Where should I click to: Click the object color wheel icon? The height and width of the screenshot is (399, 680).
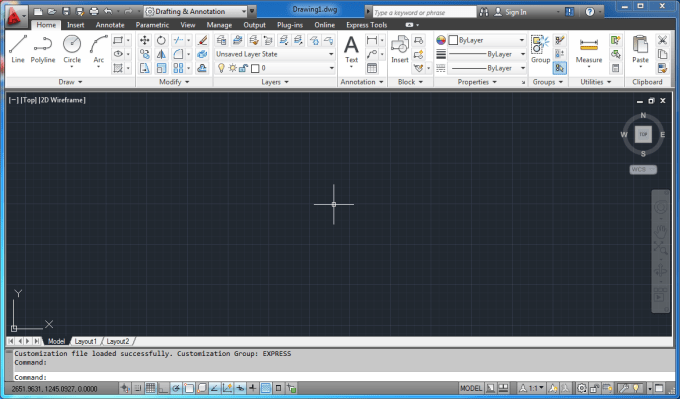[x=441, y=40]
